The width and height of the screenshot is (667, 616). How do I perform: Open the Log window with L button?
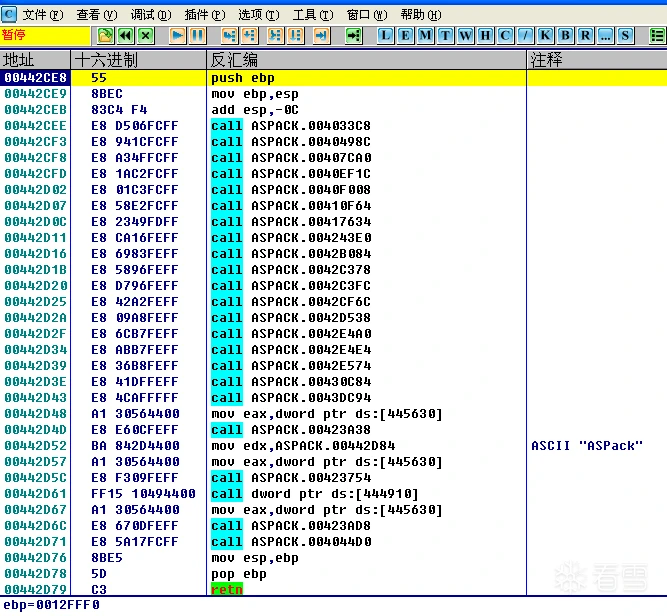click(x=386, y=36)
